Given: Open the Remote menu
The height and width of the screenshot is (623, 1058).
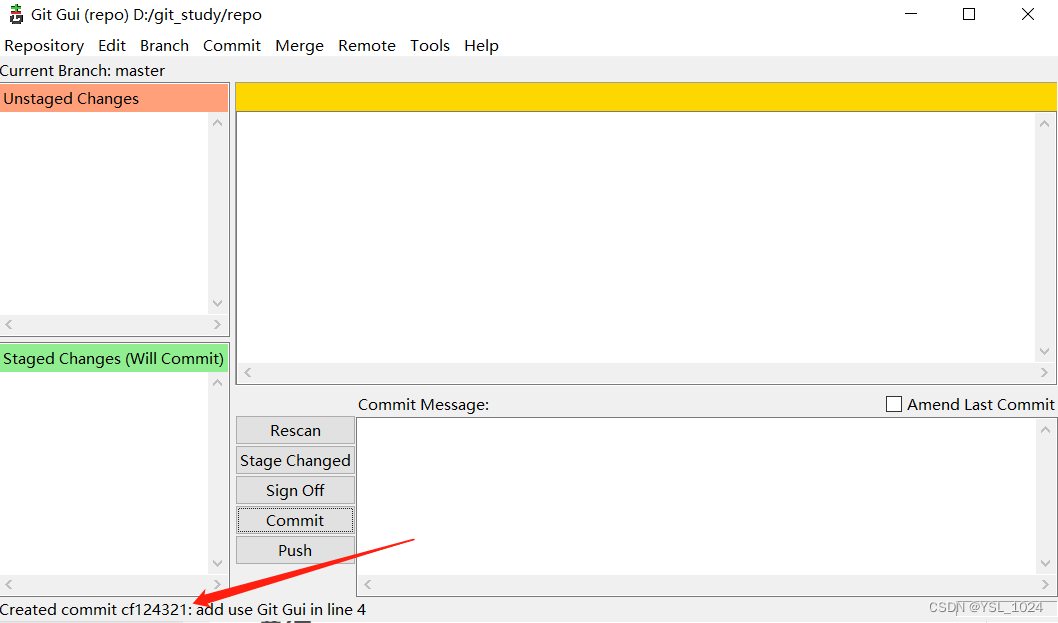Looking at the screenshot, I should (x=367, y=46).
